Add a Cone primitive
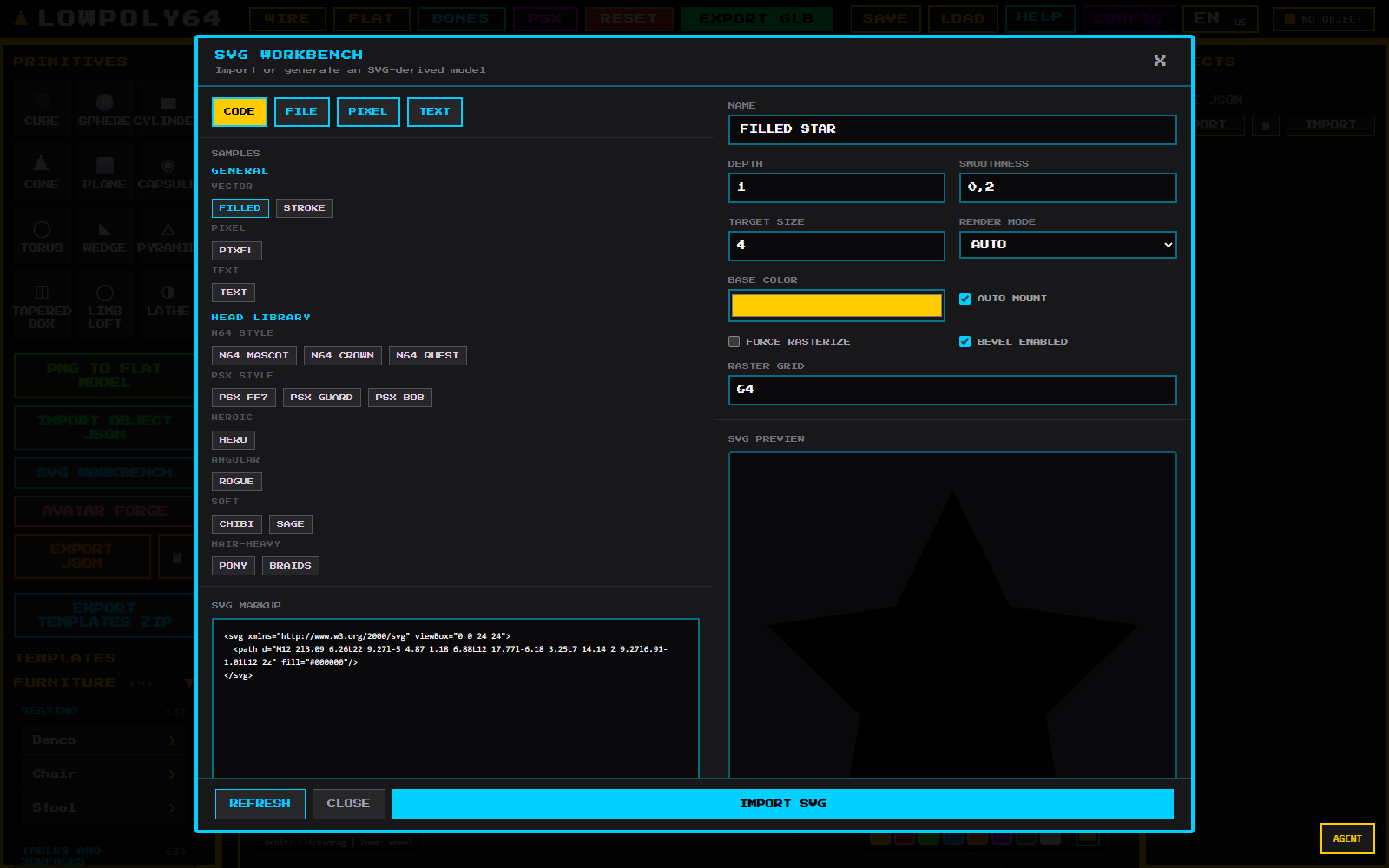This screenshot has width=1389, height=868. coord(42,174)
